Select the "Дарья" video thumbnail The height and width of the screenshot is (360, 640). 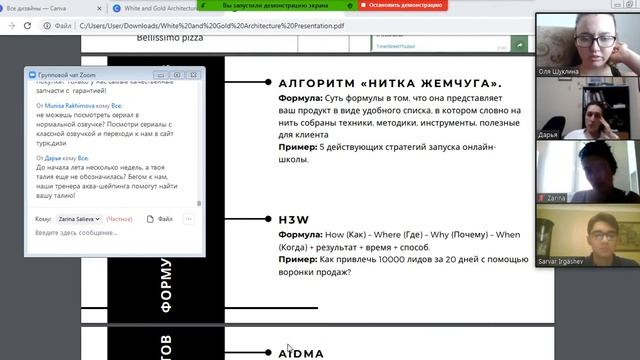pyautogui.click(x=588, y=109)
